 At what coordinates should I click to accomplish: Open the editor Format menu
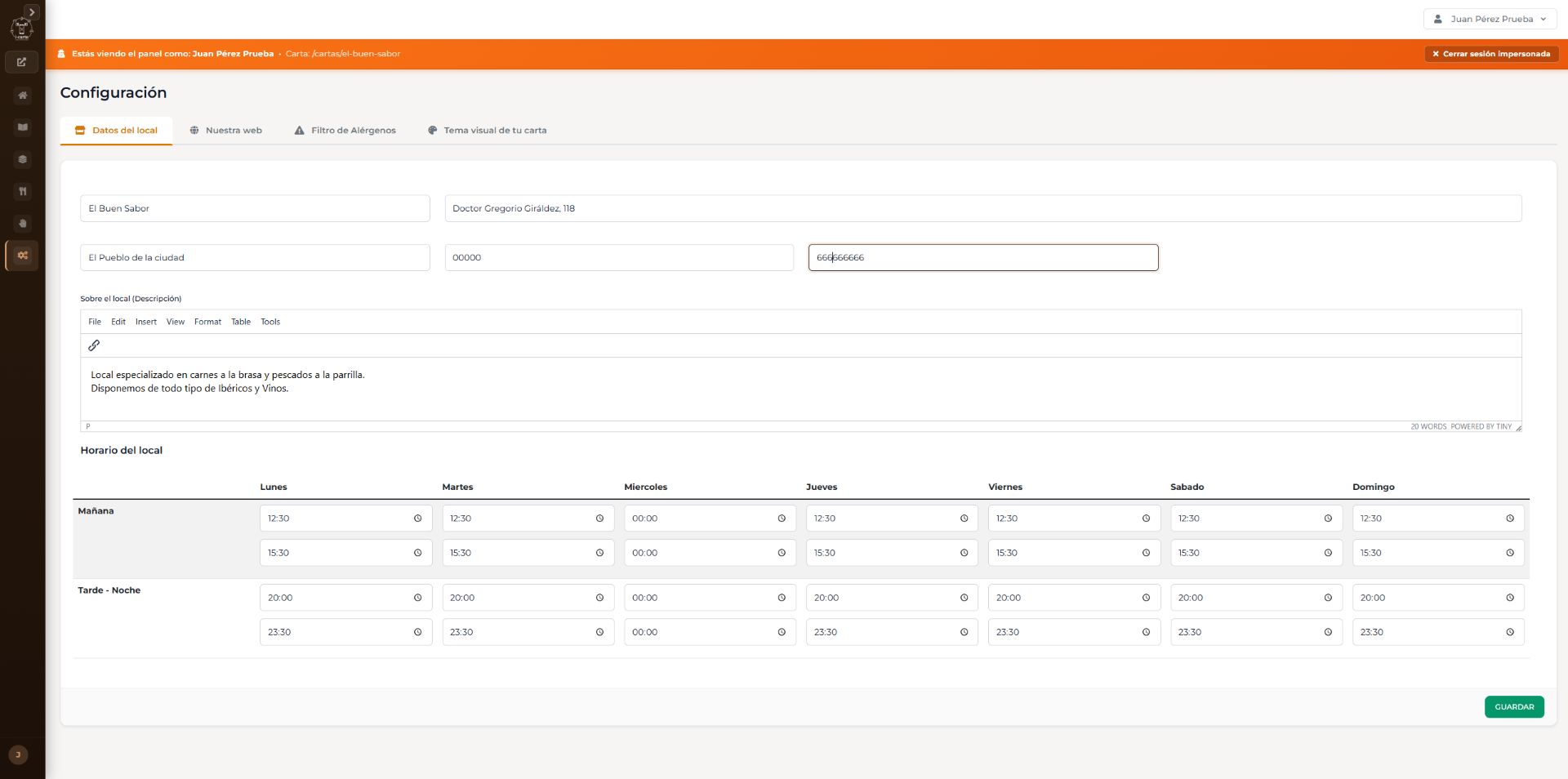[x=207, y=322]
